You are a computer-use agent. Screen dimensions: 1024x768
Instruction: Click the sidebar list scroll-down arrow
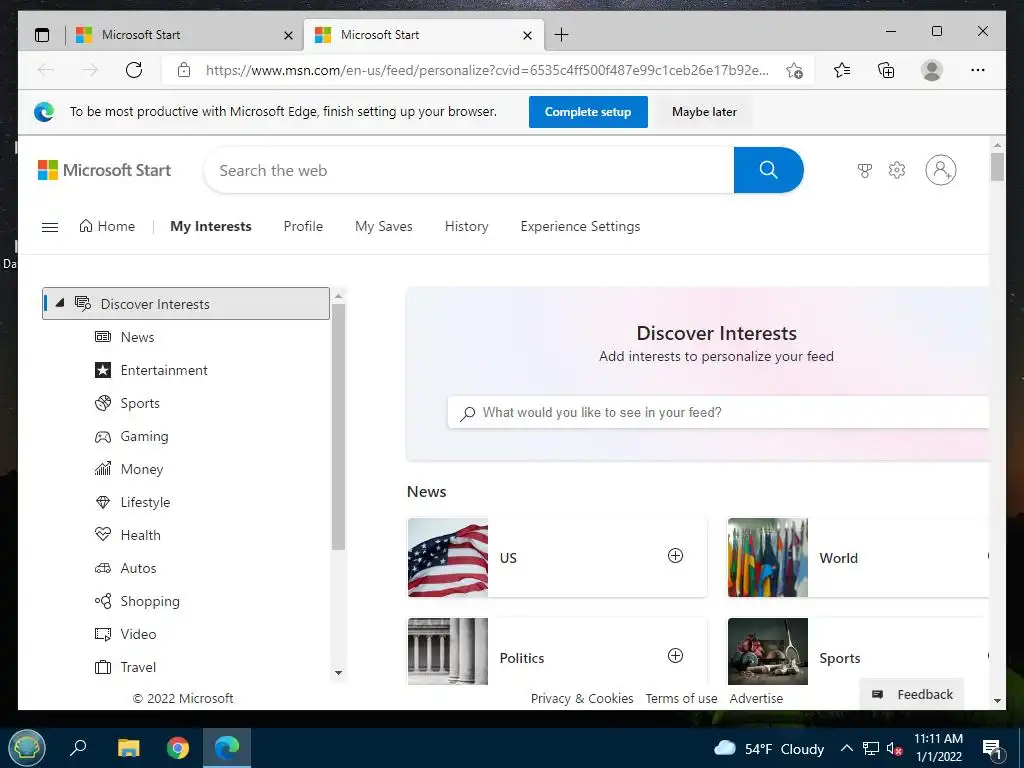pyautogui.click(x=338, y=673)
